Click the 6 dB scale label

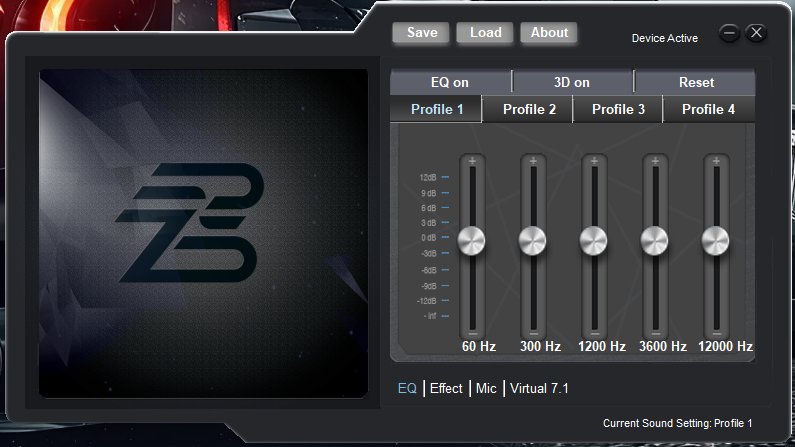click(x=428, y=208)
